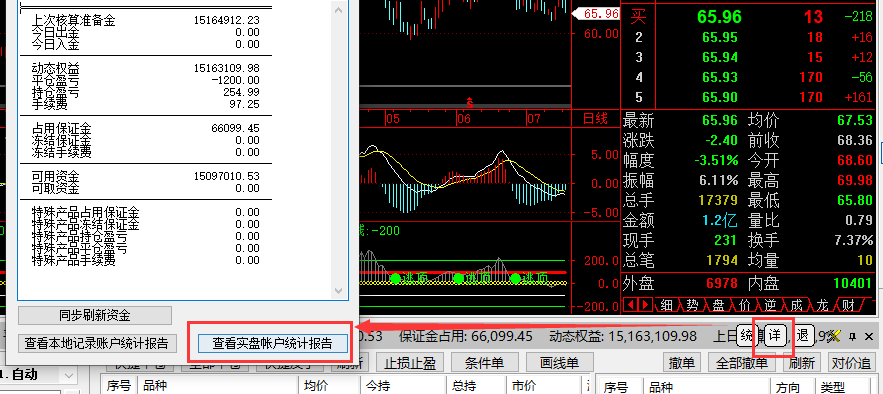Click the 序号 column header in positions table
This screenshot has width=883, height=394.
(x=118, y=386)
